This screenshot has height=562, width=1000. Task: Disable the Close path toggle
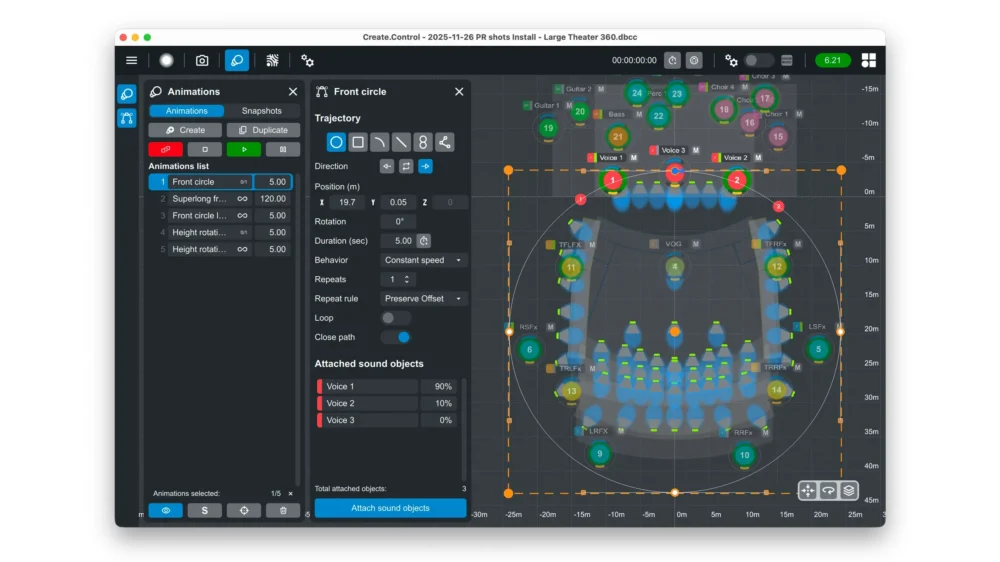[x=395, y=337]
